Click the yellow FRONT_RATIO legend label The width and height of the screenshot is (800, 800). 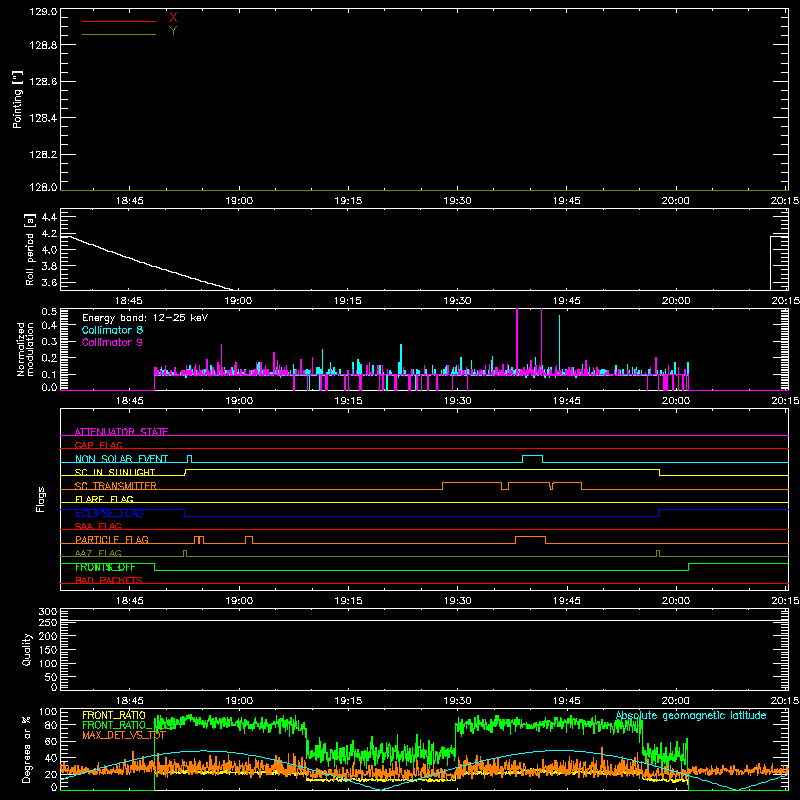[114, 715]
